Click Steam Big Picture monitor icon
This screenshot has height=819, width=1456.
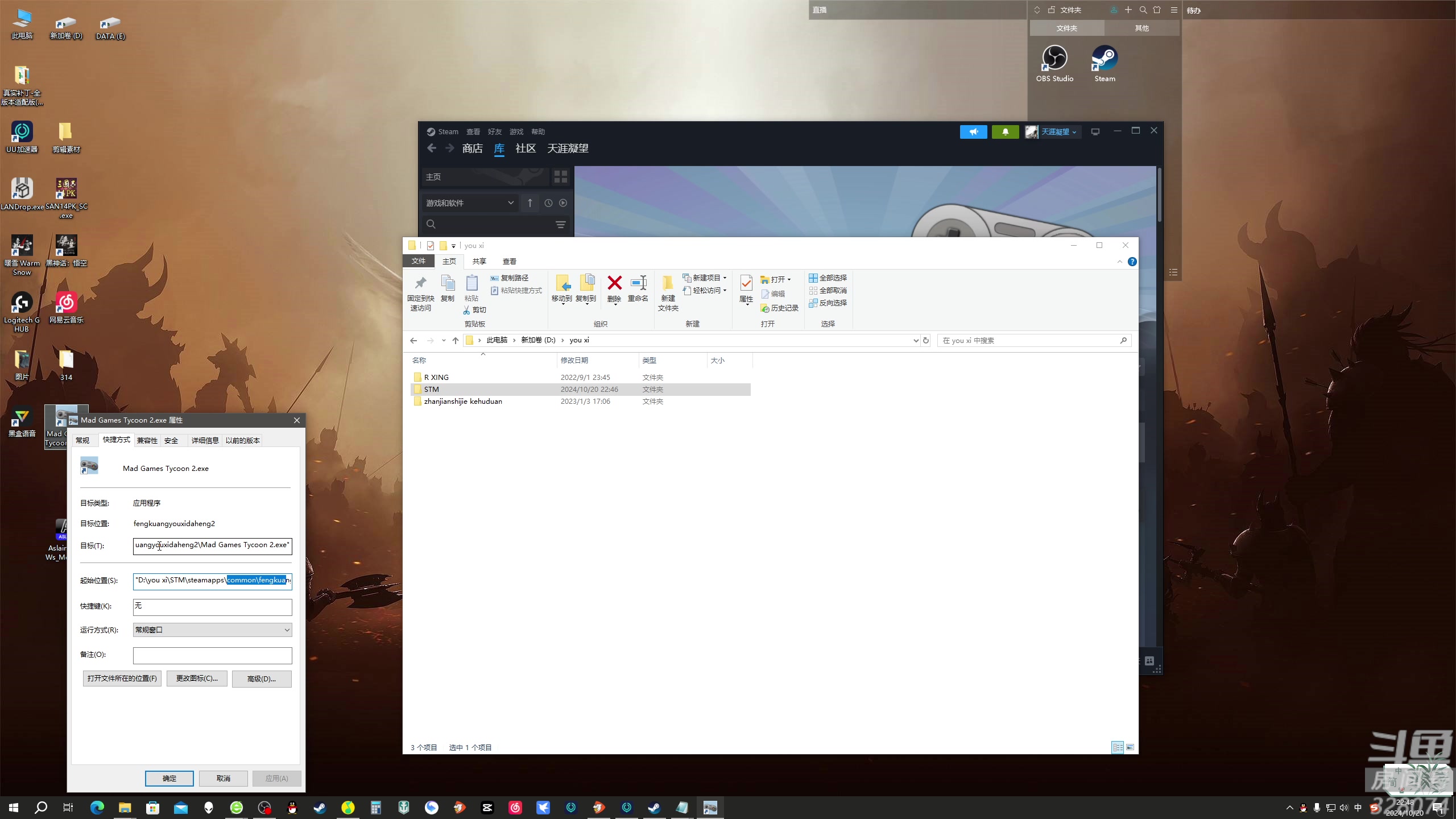[1095, 131]
